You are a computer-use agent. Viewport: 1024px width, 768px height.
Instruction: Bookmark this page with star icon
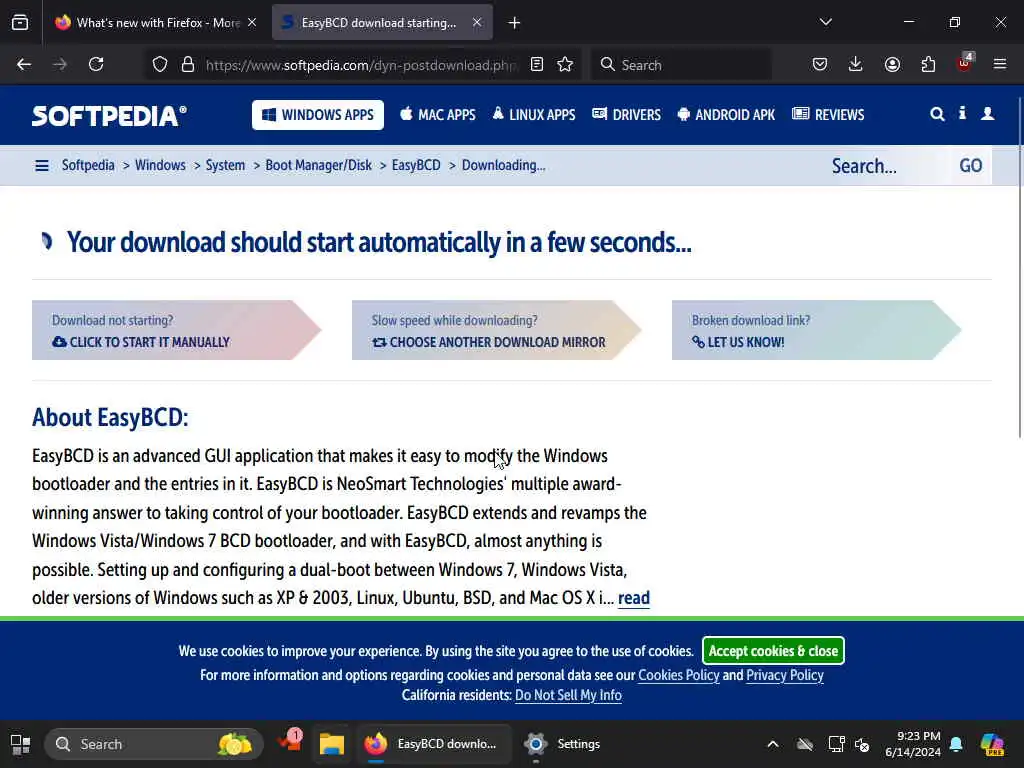[x=566, y=65]
